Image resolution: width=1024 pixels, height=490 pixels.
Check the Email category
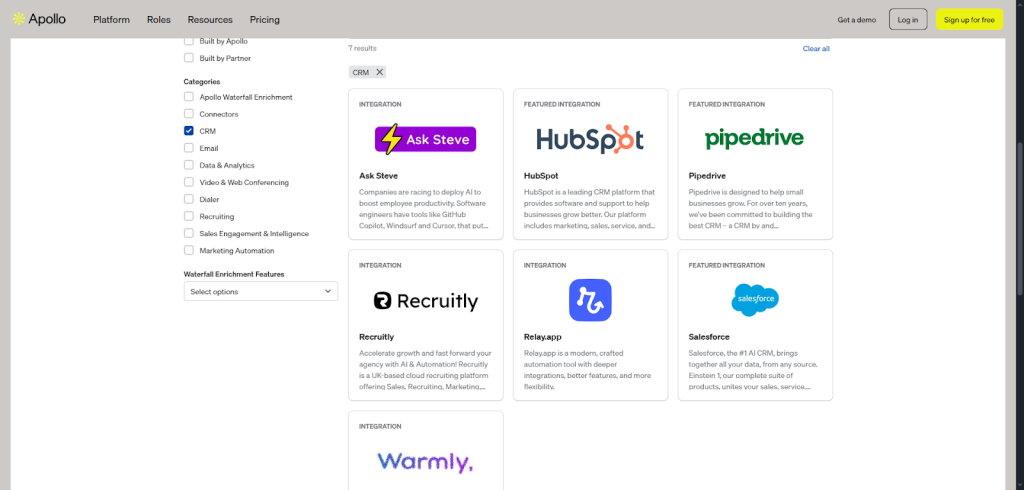point(189,148)
